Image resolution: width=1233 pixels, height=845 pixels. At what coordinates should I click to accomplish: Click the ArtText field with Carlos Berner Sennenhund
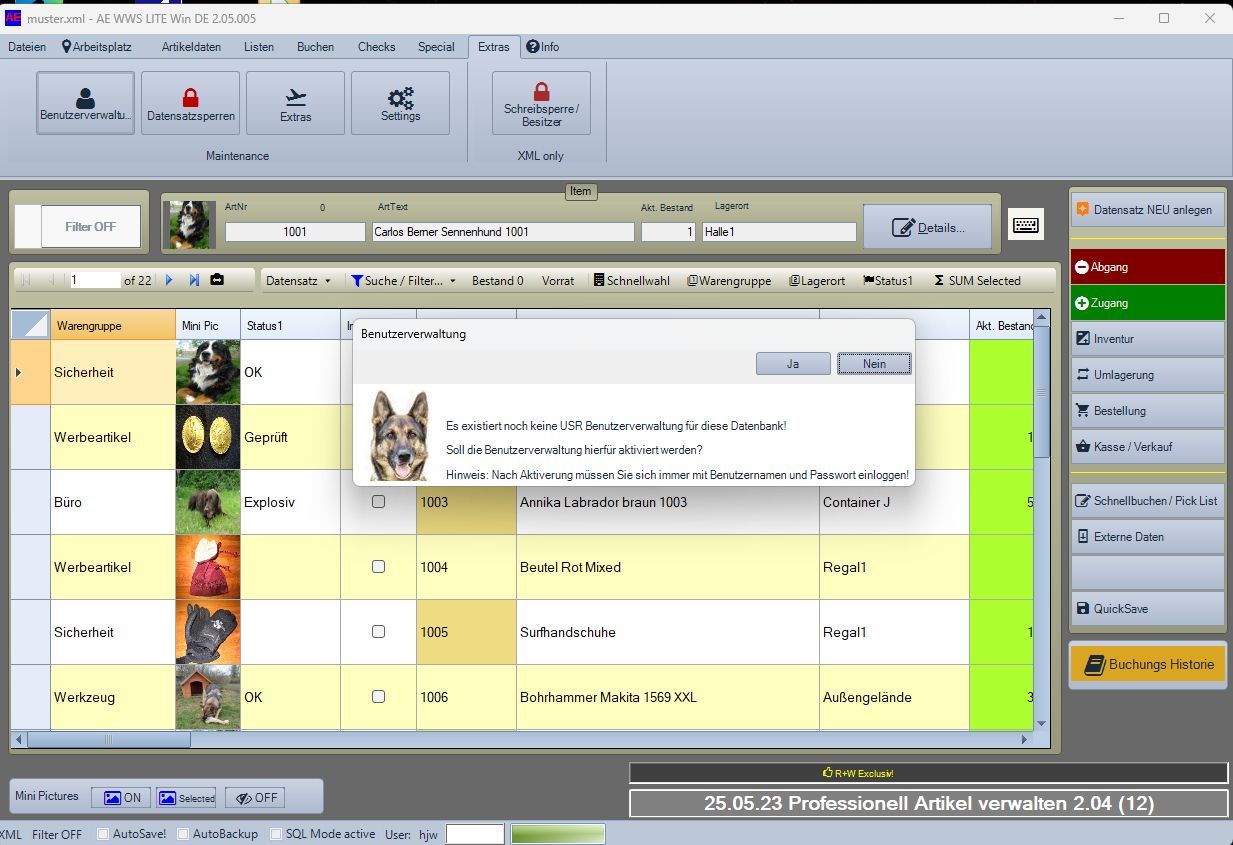coord(503,232)
